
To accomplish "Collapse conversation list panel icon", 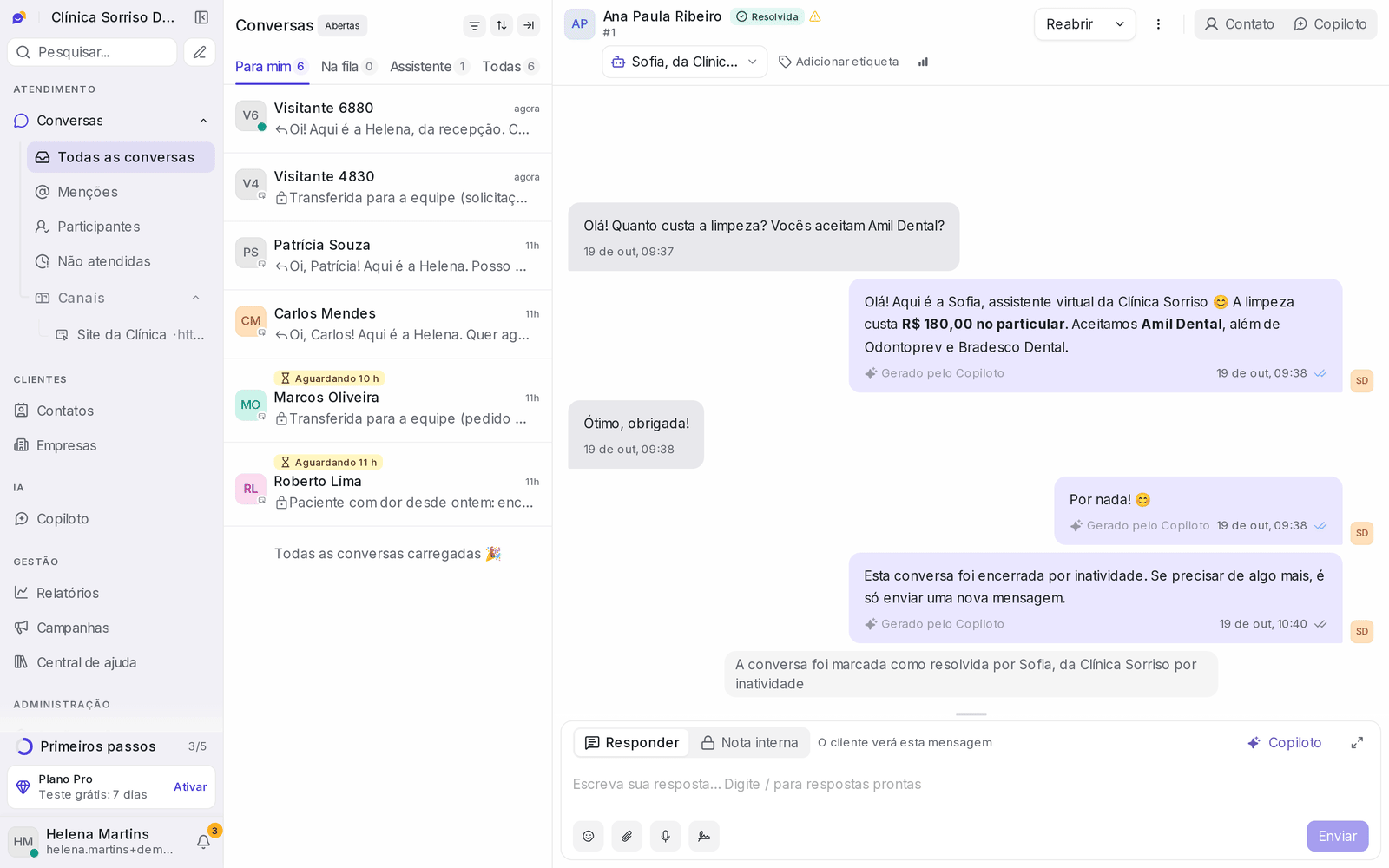I will point(529,25).
